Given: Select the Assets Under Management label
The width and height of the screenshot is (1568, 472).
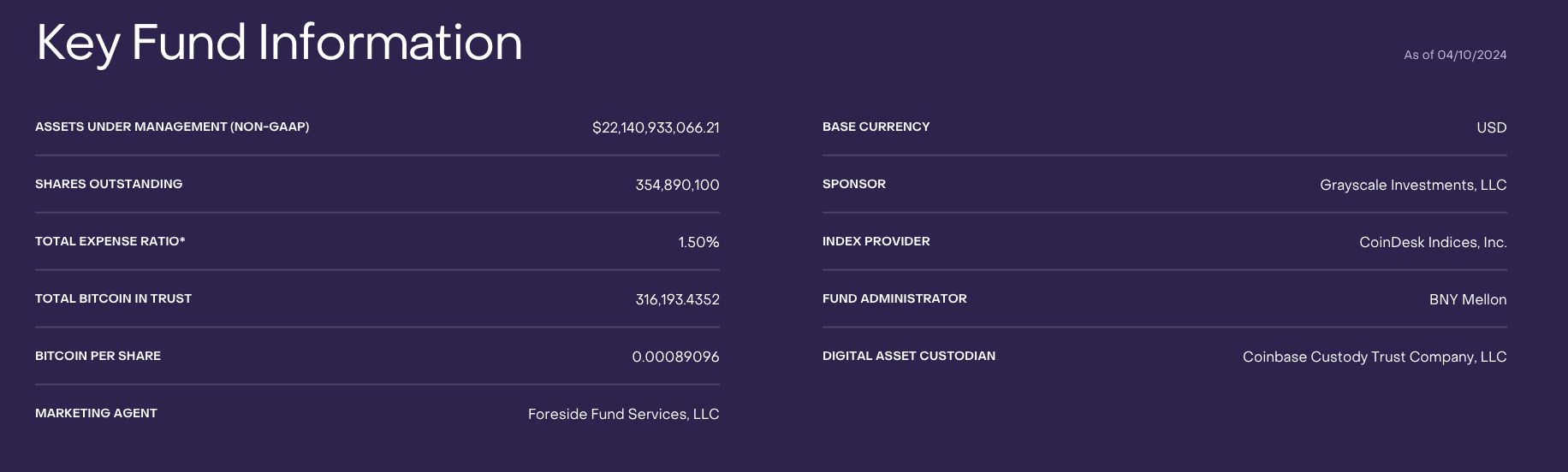Looking at the screenshot, I should pos(172,127).
